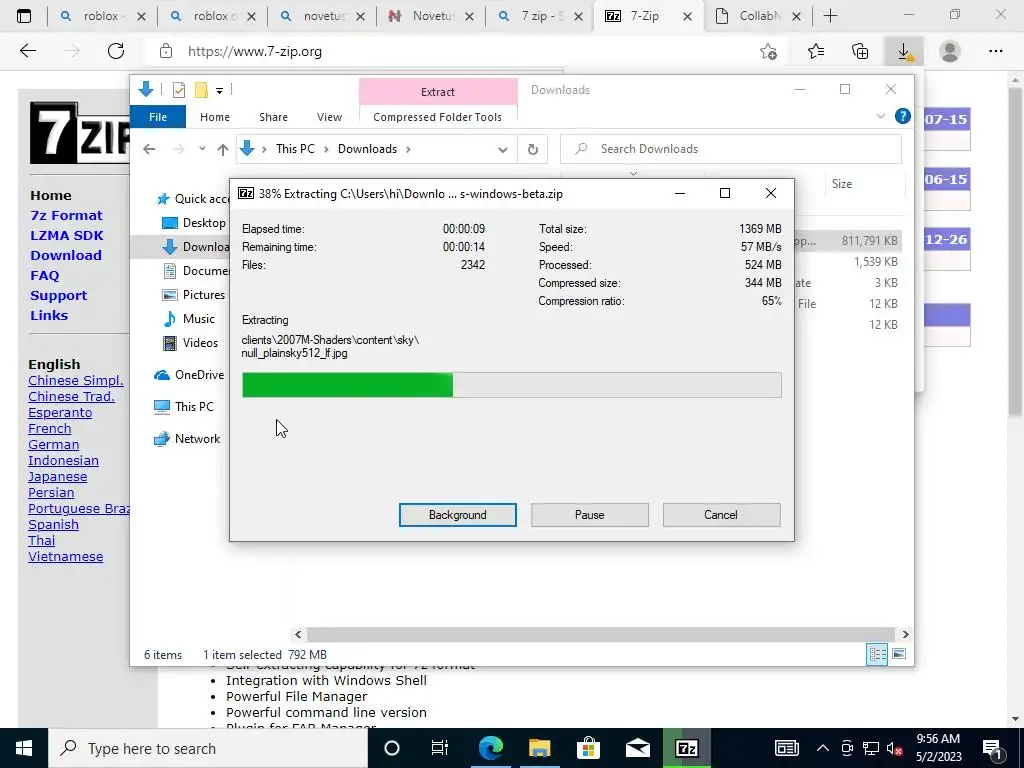Open the browser profile icon
Screen dimensions: 1024x768
(950, 52)
